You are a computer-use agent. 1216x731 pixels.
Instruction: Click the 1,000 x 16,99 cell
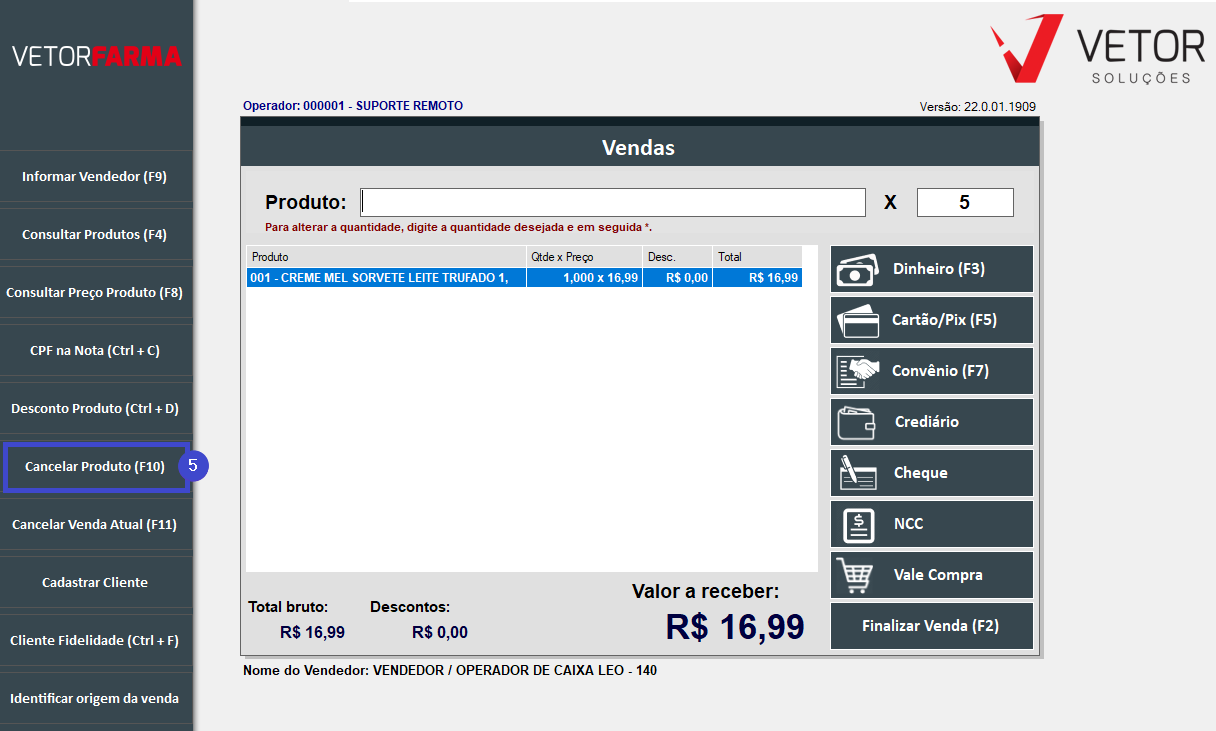click(x=584, y=278)
